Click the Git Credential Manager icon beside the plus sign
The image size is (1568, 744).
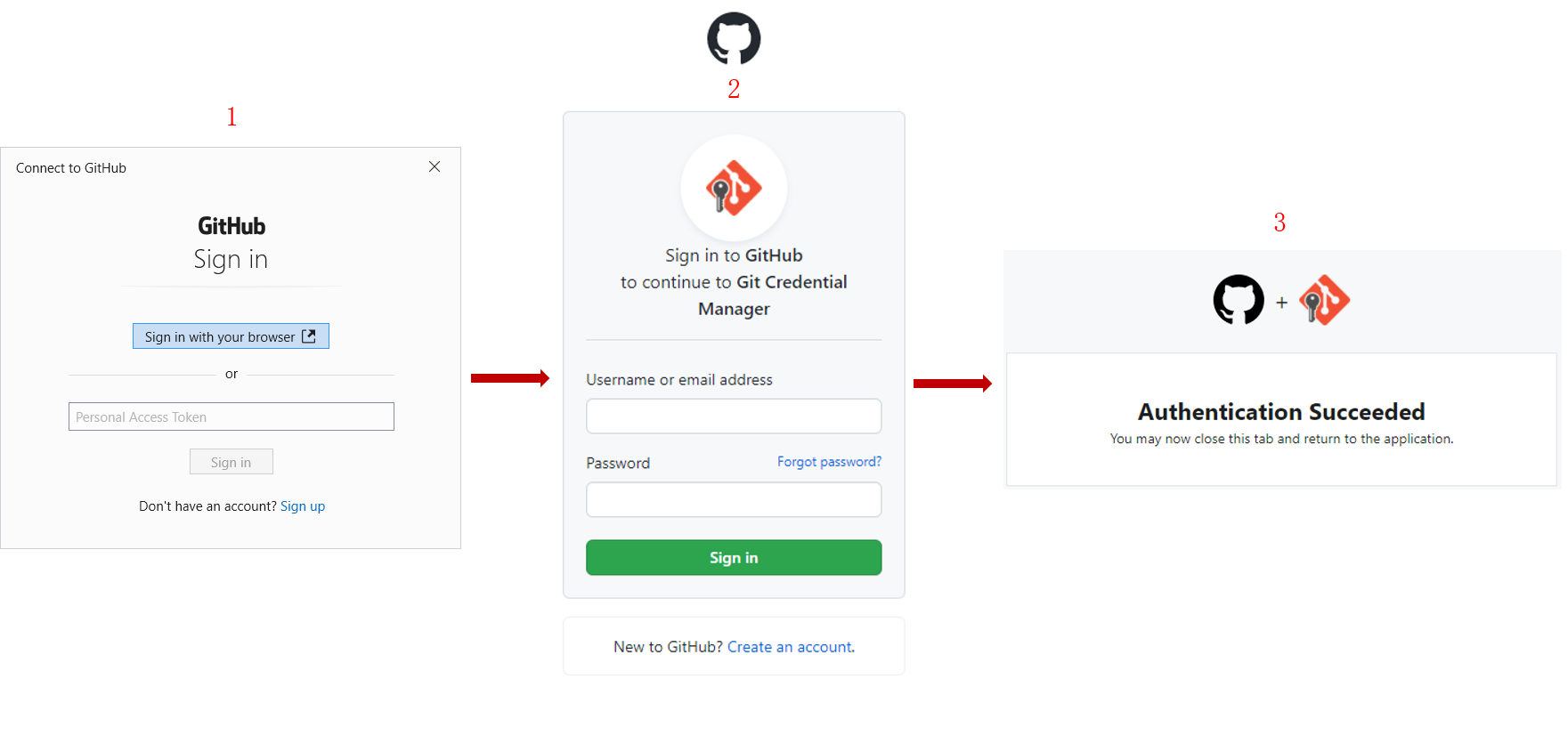click(1324, 301)
